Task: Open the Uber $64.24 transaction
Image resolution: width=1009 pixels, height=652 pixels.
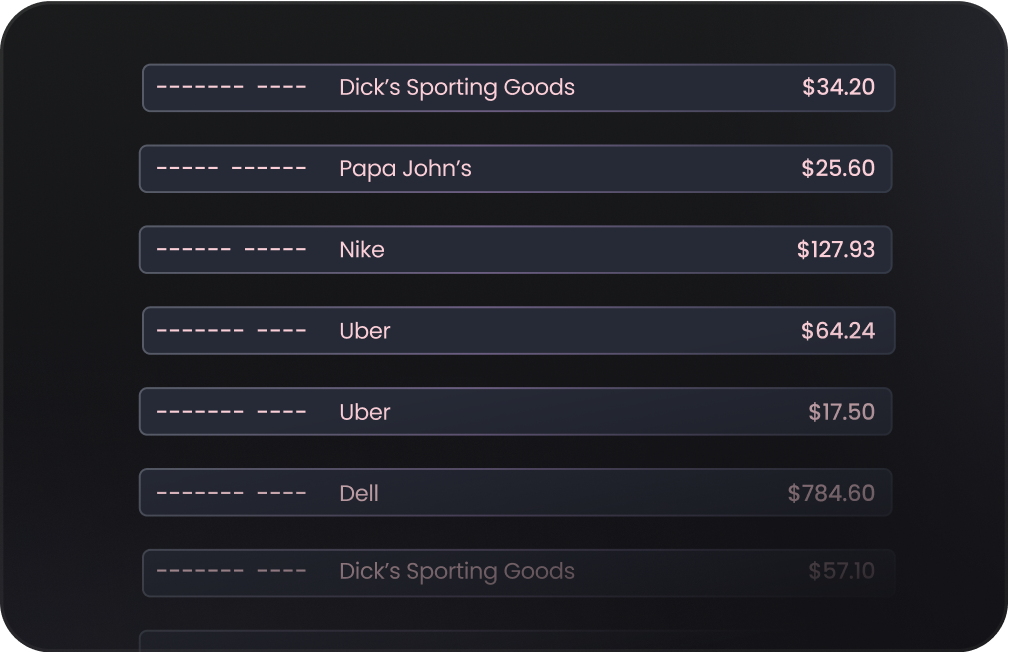Action: (518, 331)
